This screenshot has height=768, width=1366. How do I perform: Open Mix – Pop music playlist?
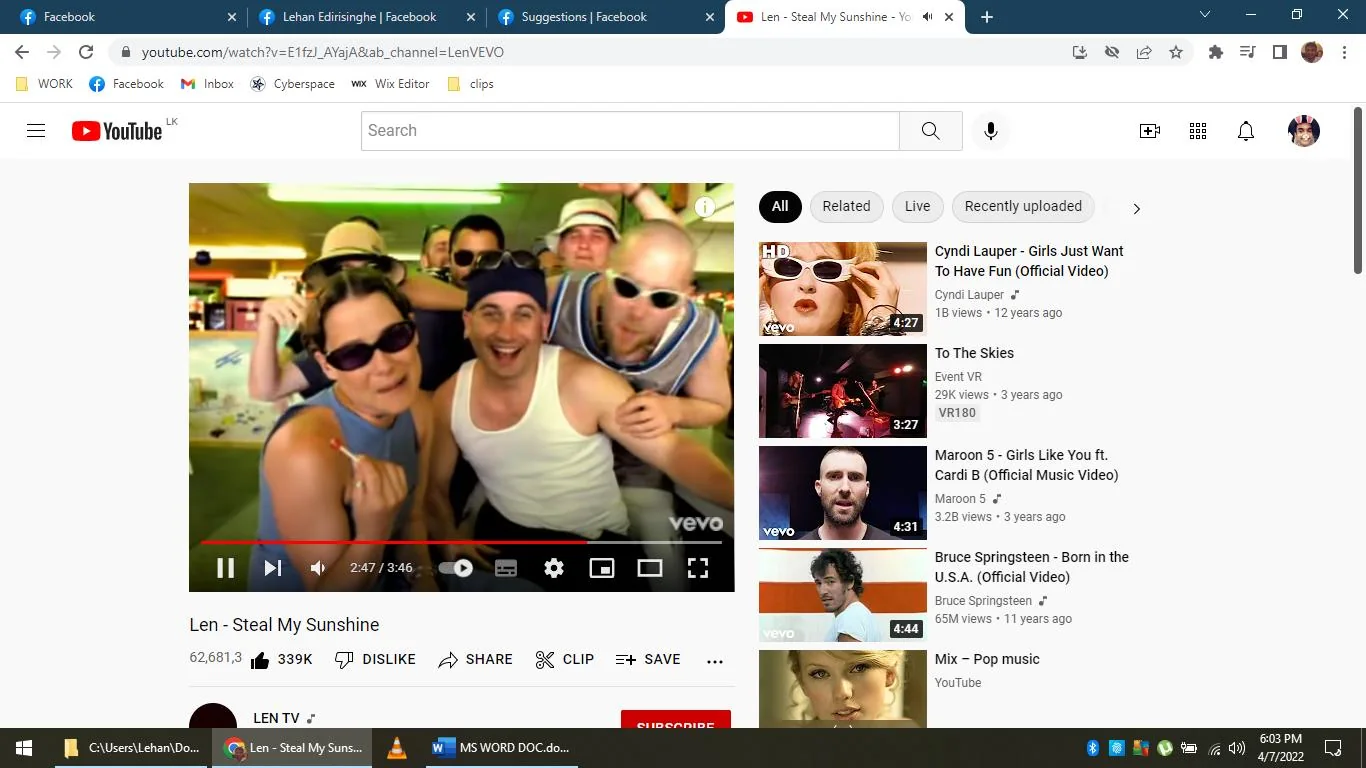[x=987, y=659]
